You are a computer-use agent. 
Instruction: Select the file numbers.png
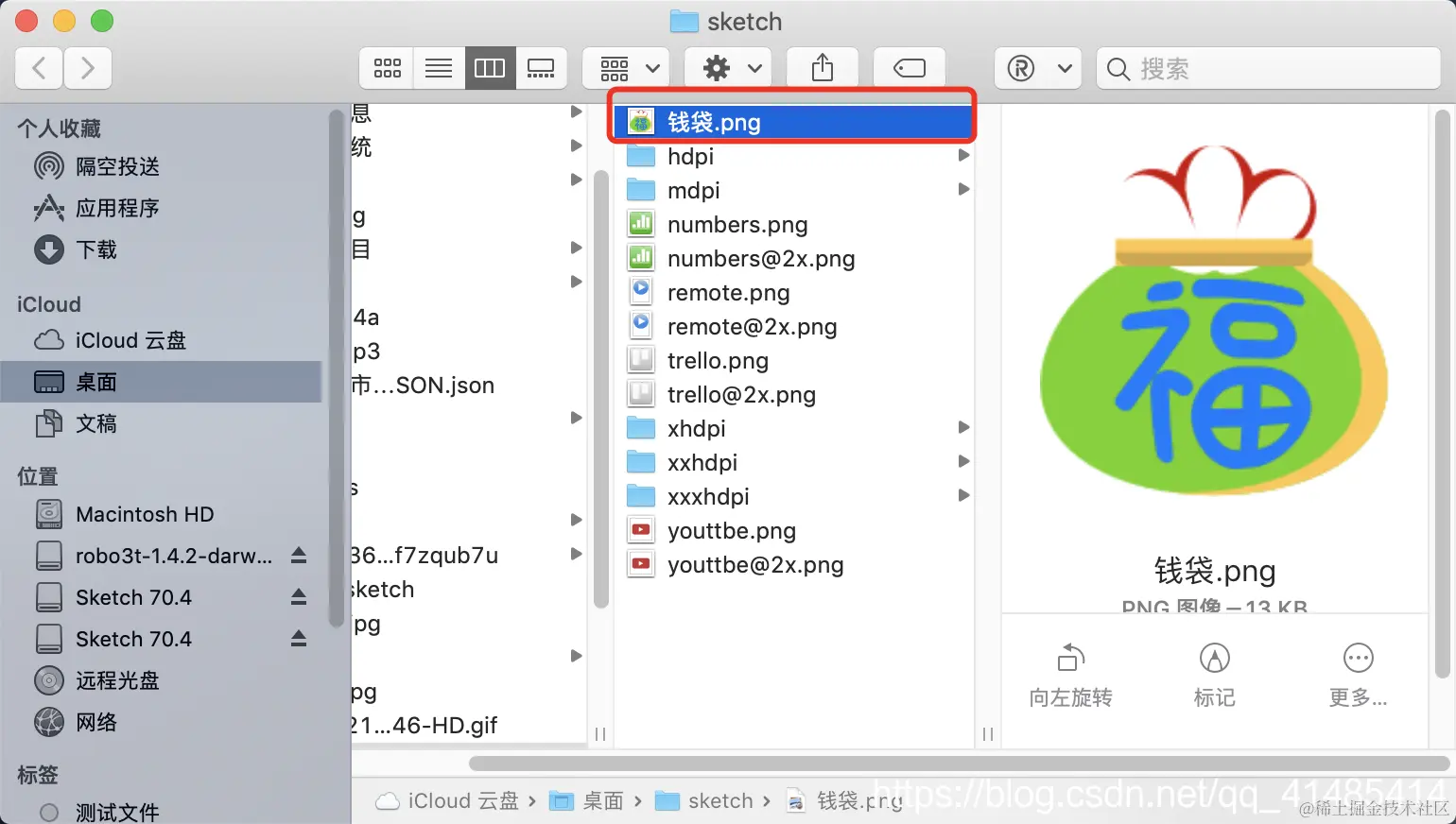pos(792,224)
